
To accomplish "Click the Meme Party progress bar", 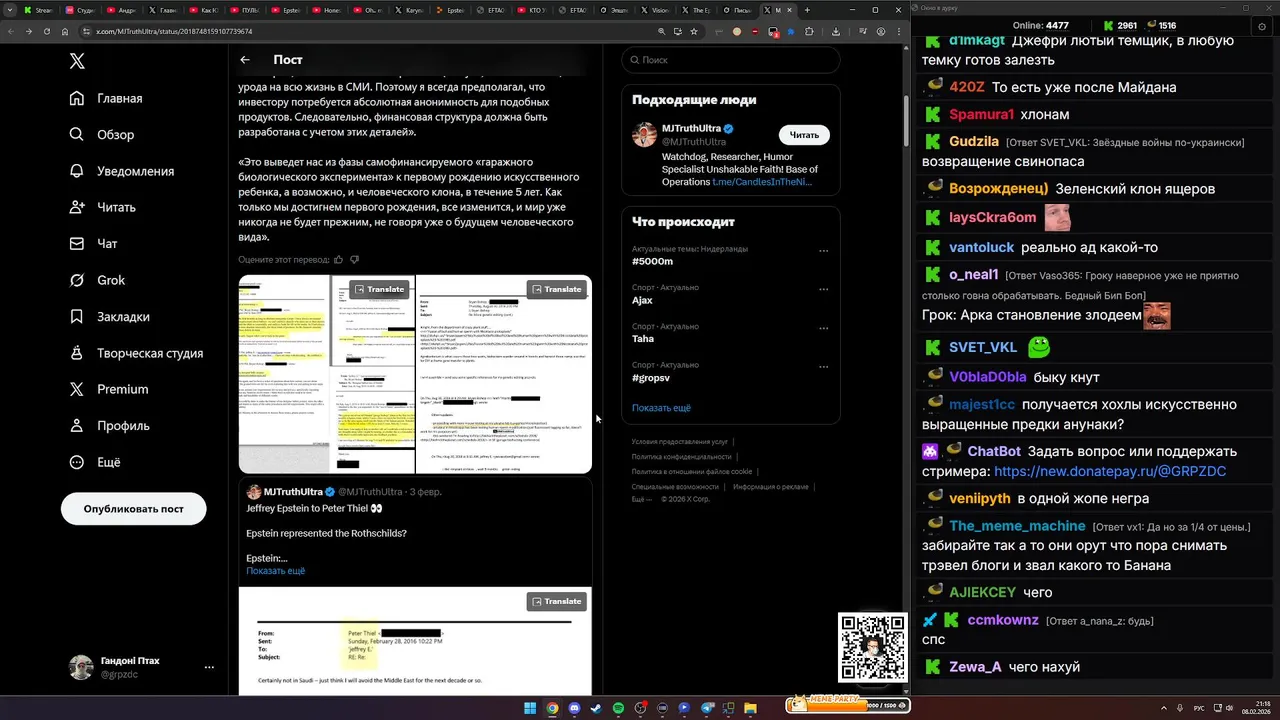I will (x=848, y=705).
